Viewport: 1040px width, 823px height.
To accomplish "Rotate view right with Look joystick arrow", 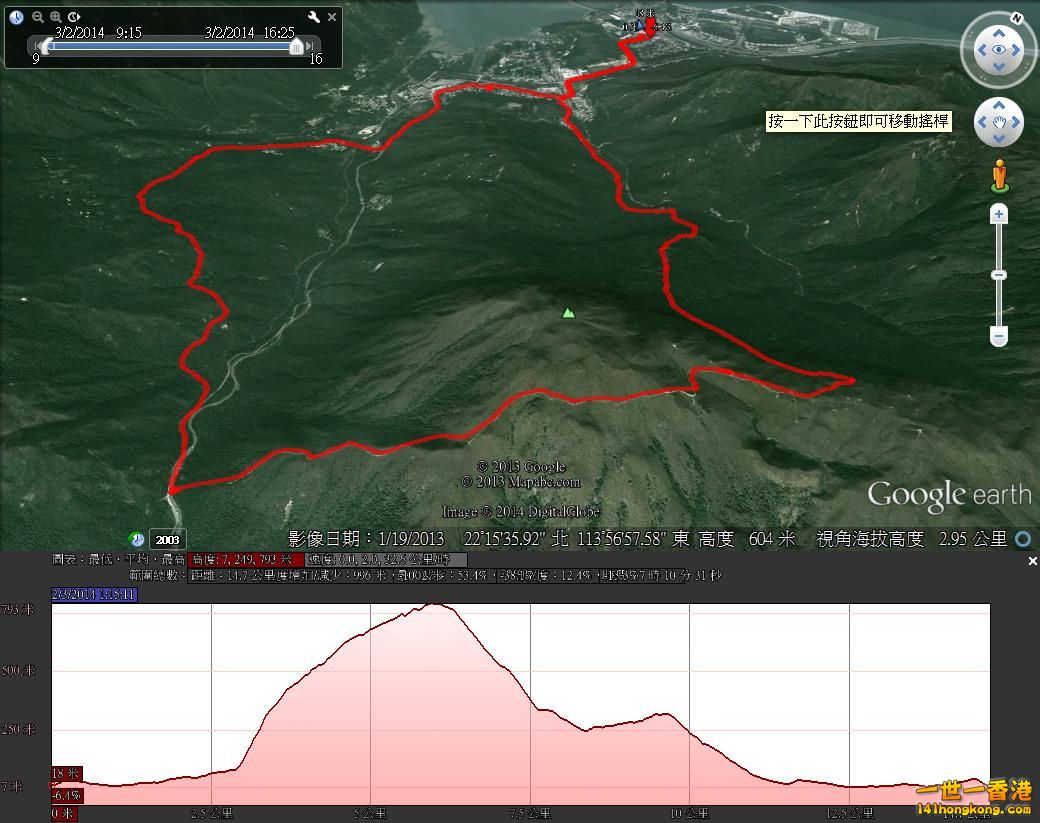I will pos(1017,49).
